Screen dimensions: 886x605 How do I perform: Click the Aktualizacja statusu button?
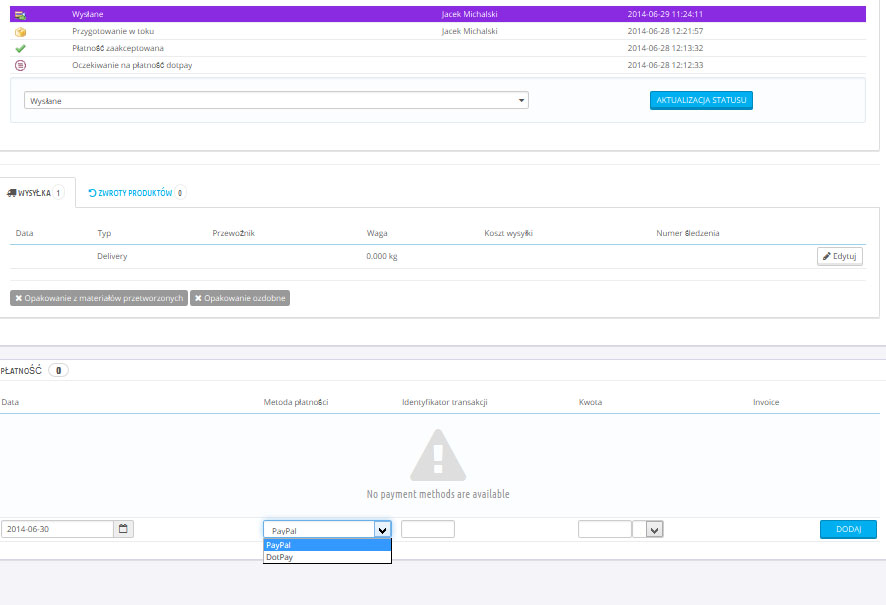tap(701, 101)
